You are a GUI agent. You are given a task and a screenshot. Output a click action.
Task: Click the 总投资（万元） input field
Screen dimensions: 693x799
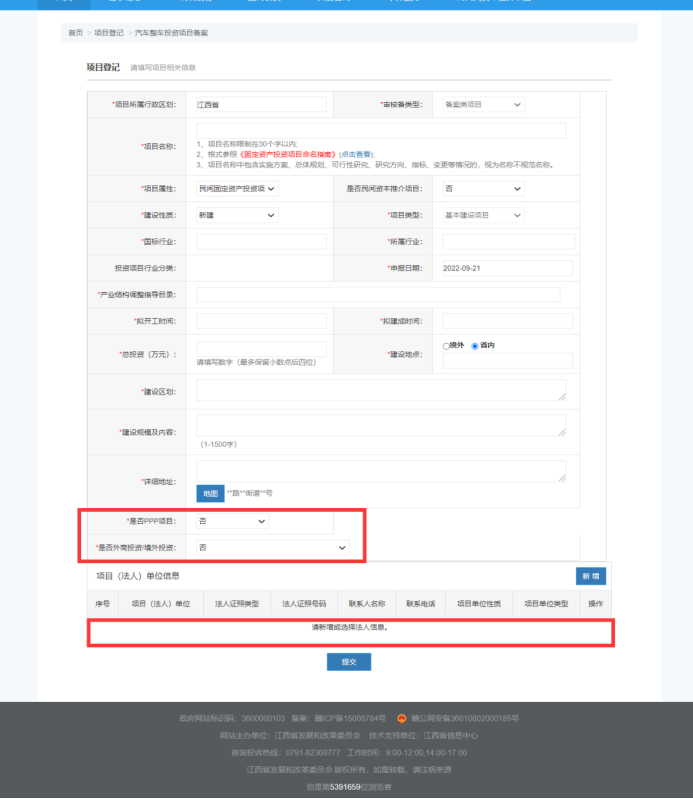pos(261,349)
